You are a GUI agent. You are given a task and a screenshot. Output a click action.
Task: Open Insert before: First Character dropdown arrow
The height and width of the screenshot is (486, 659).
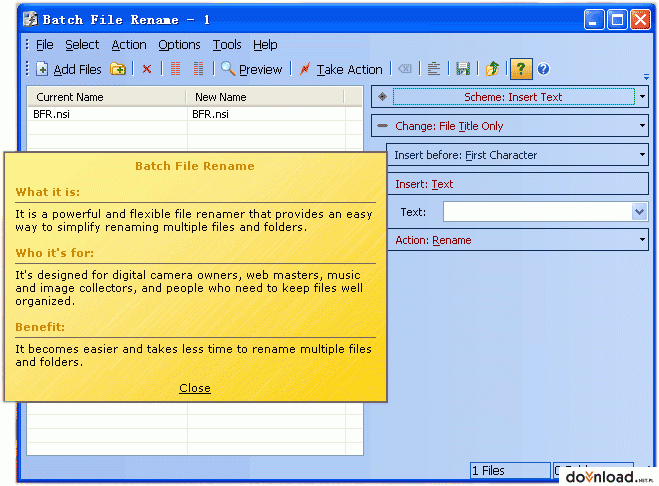(x=642, y=155)
